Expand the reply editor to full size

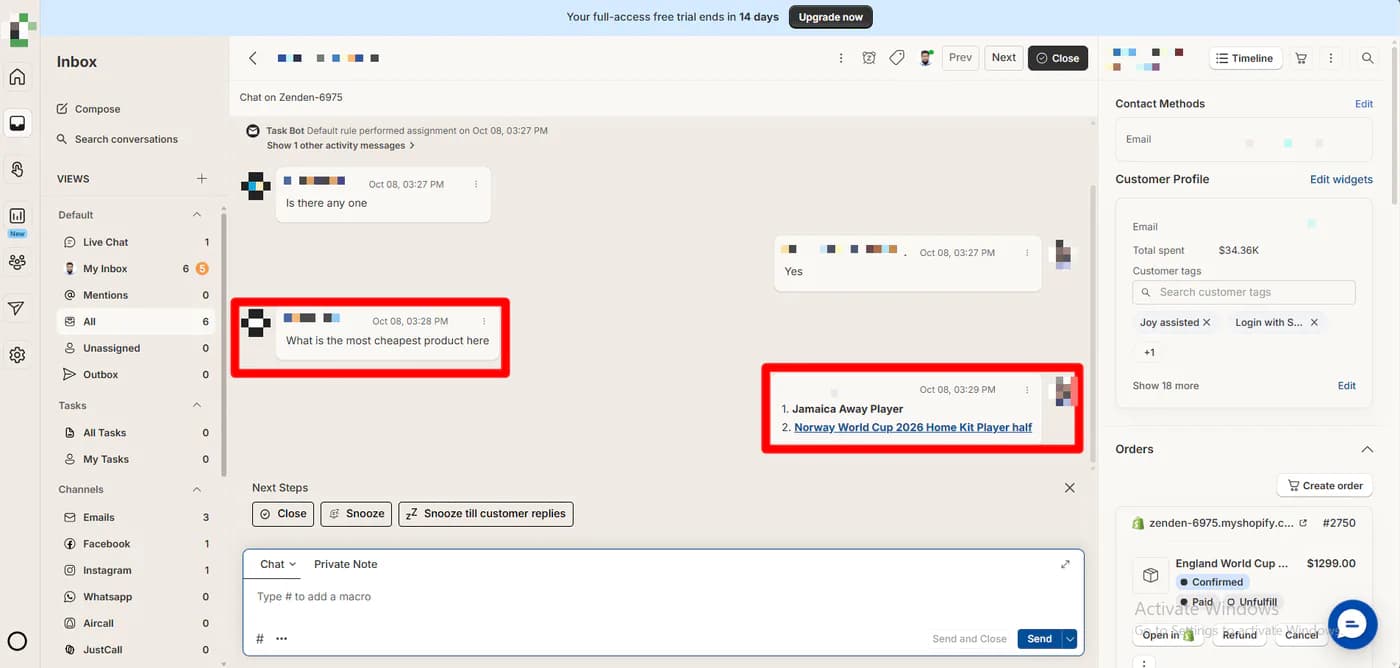click(1065, 564)
